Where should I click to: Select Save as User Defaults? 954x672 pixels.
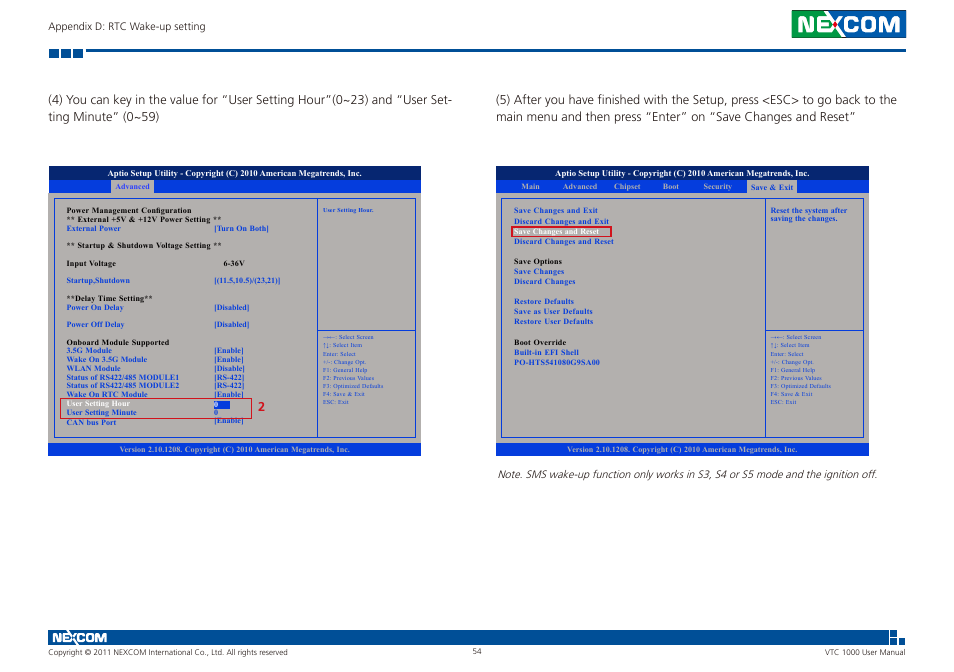coord(552,311)
